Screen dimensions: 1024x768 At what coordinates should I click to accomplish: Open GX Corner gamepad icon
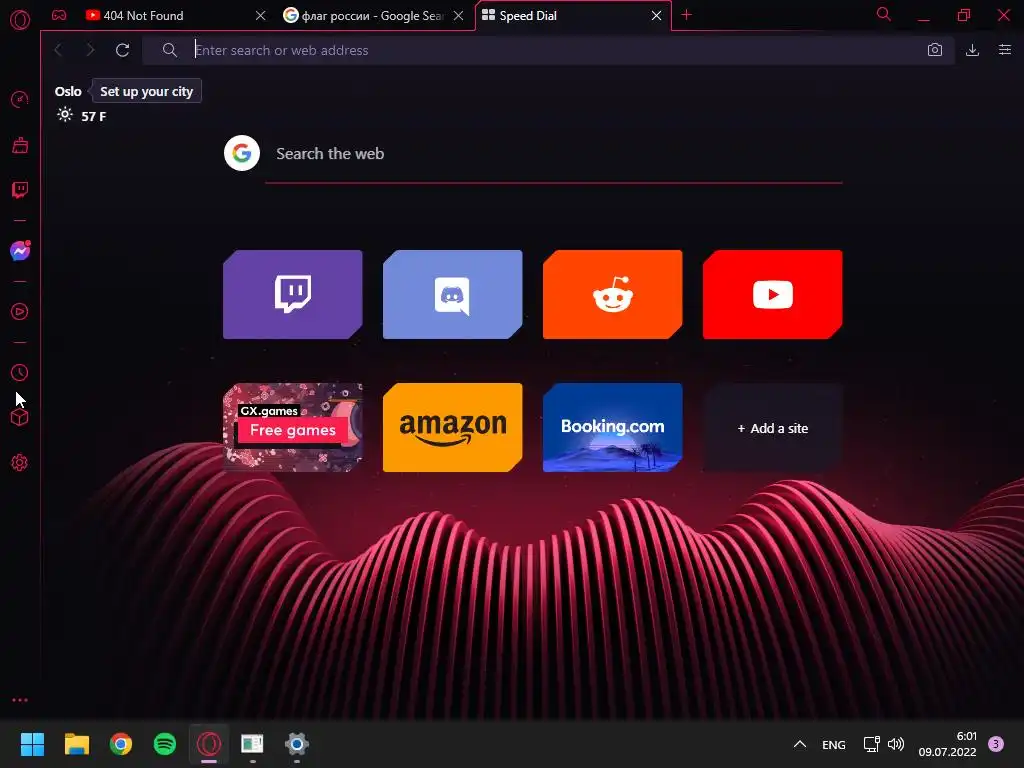click(x=59, y=15)
